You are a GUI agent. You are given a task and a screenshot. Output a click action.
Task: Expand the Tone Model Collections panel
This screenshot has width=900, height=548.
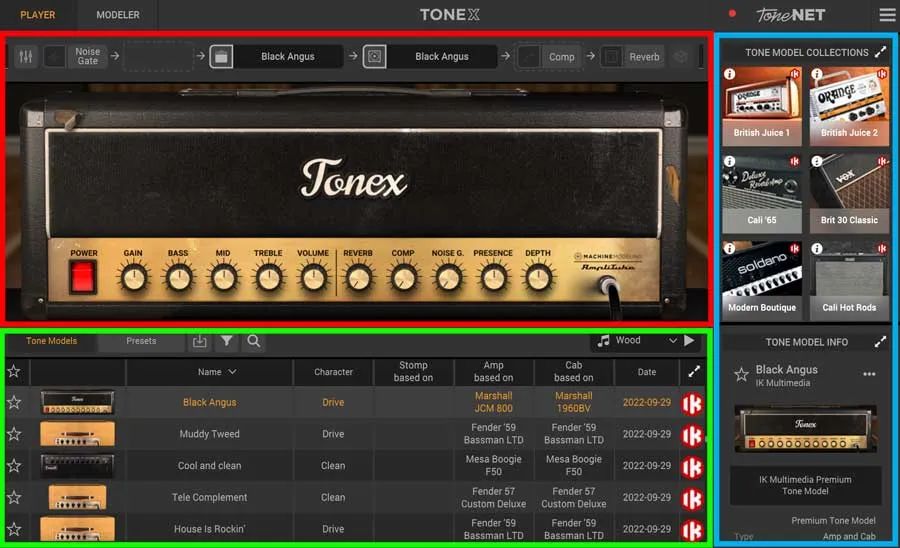(x=880, y=52)
